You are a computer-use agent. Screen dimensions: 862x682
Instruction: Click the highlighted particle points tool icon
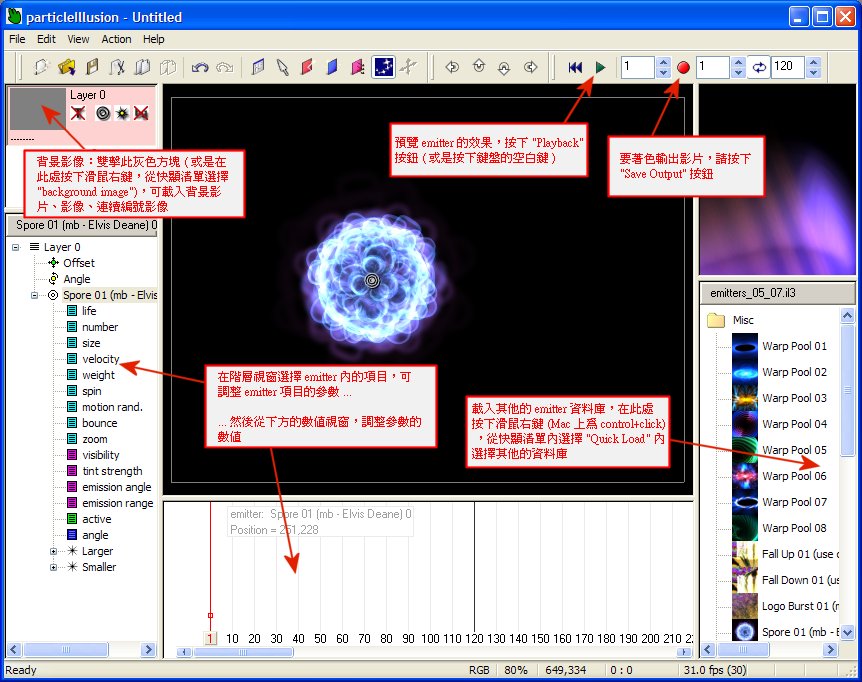tap(383, 67)
